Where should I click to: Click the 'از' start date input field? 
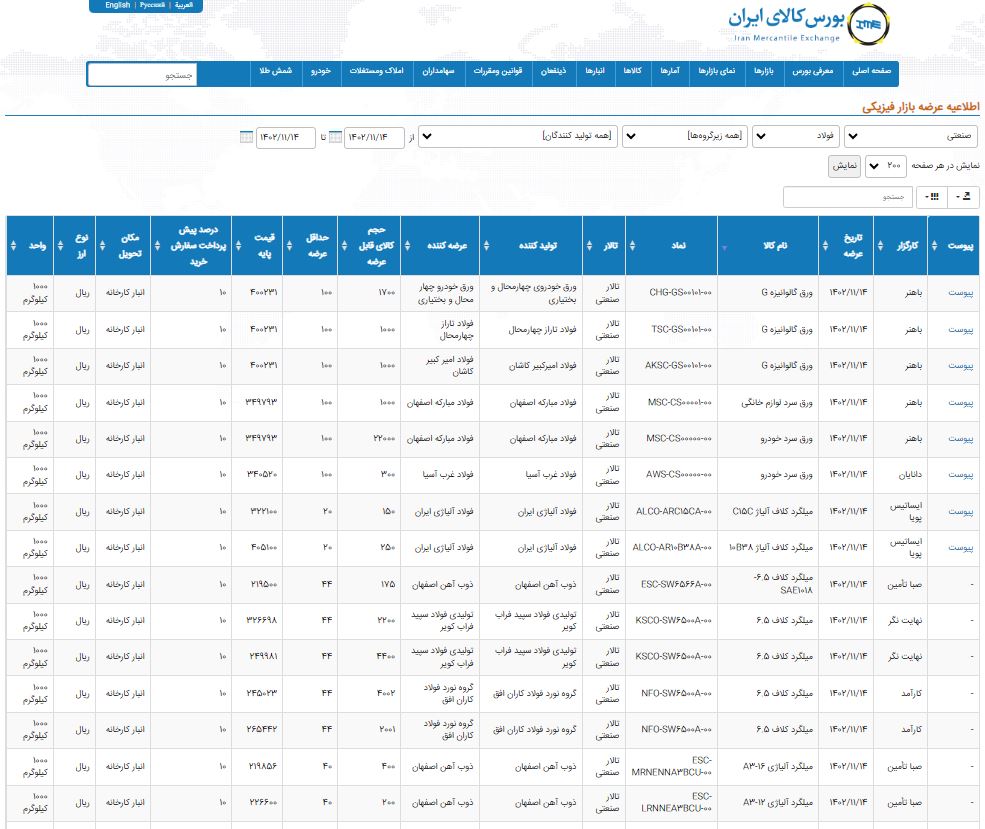(374, 137)
